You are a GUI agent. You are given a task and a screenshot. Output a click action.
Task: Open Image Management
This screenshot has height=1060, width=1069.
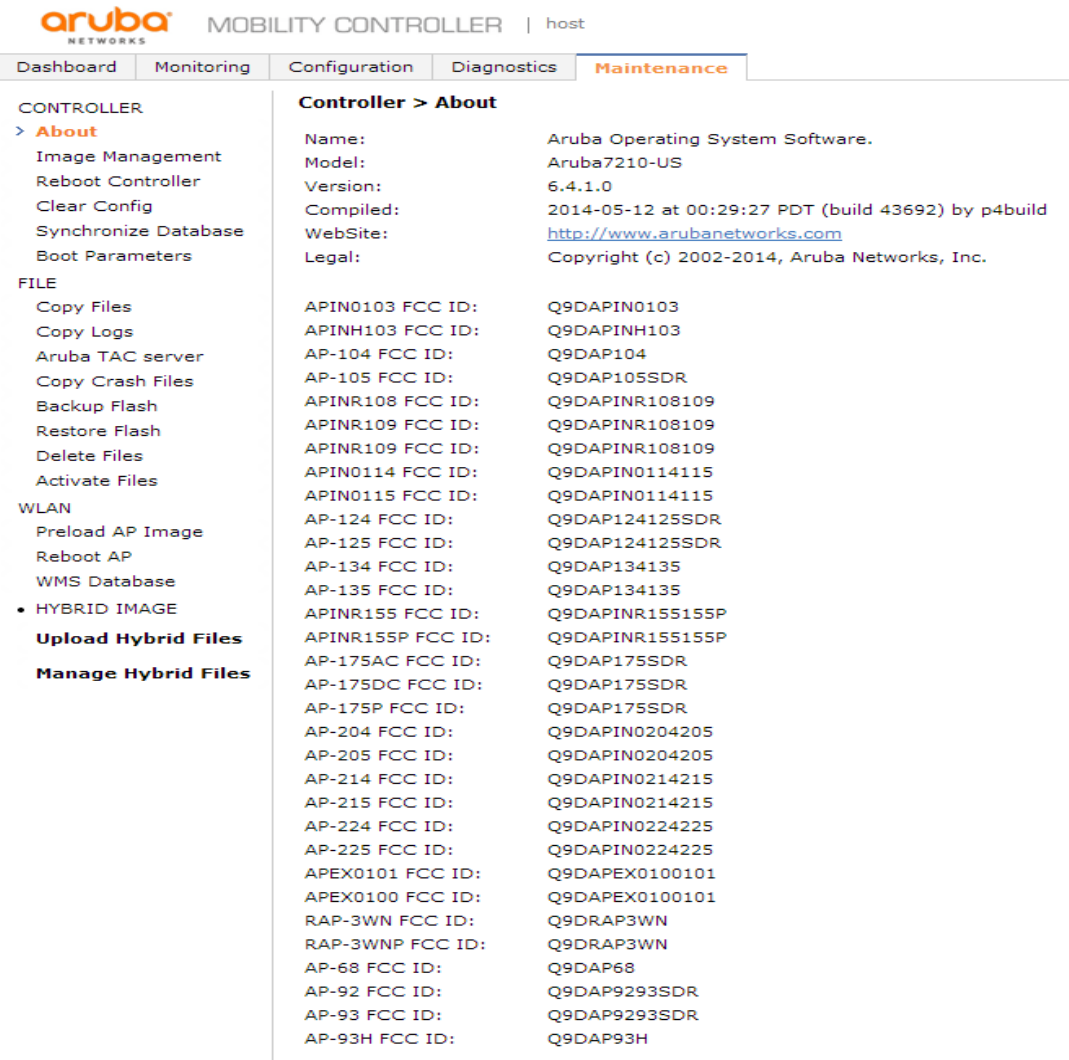[x=129, y=157]
